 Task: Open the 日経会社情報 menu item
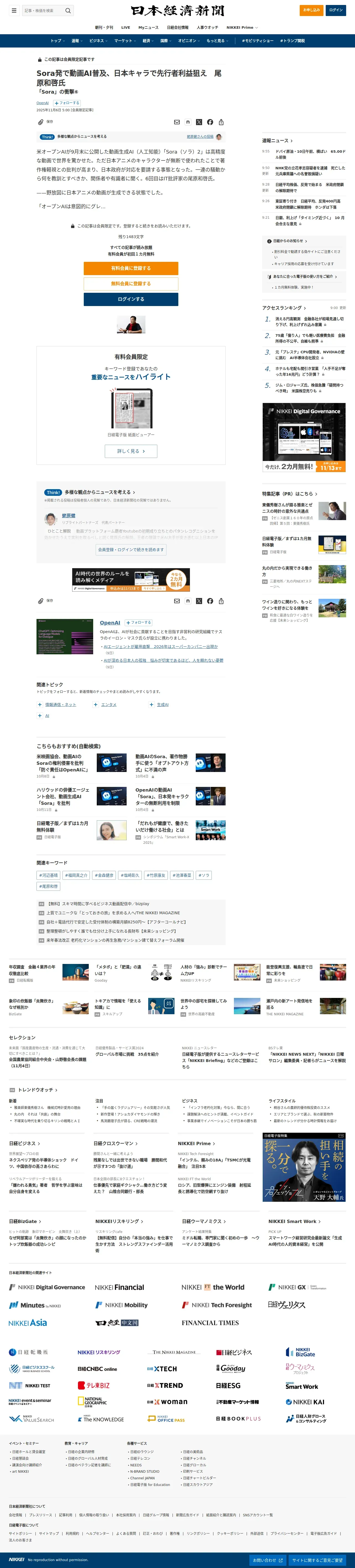tap(178, 27)
